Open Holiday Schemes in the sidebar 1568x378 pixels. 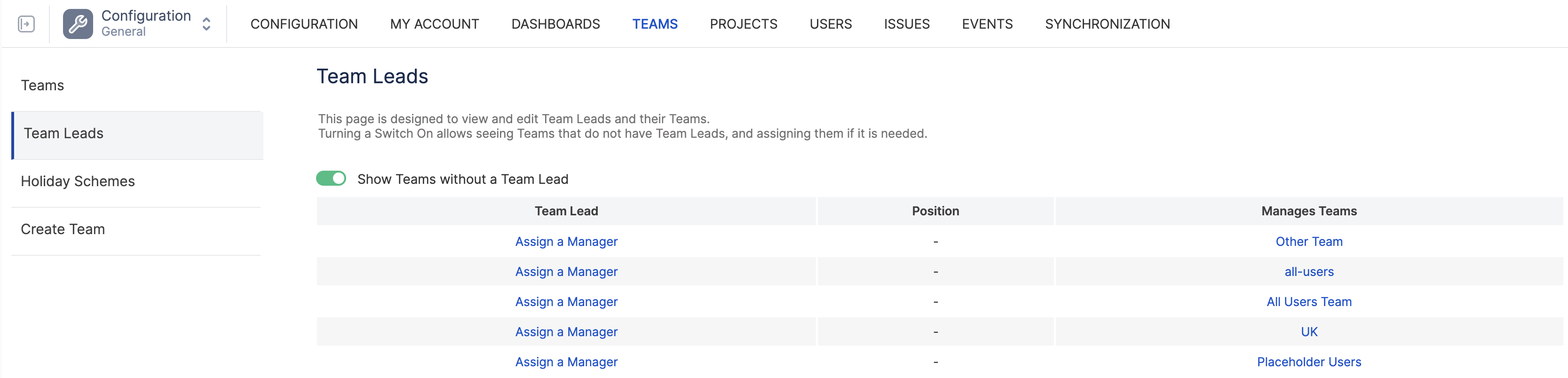(78, 181)
